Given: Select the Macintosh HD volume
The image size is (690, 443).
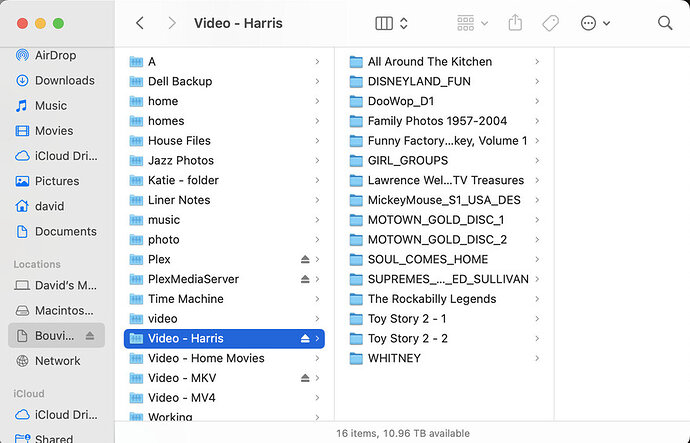Looking at the screenshot, I should (56, 311).
